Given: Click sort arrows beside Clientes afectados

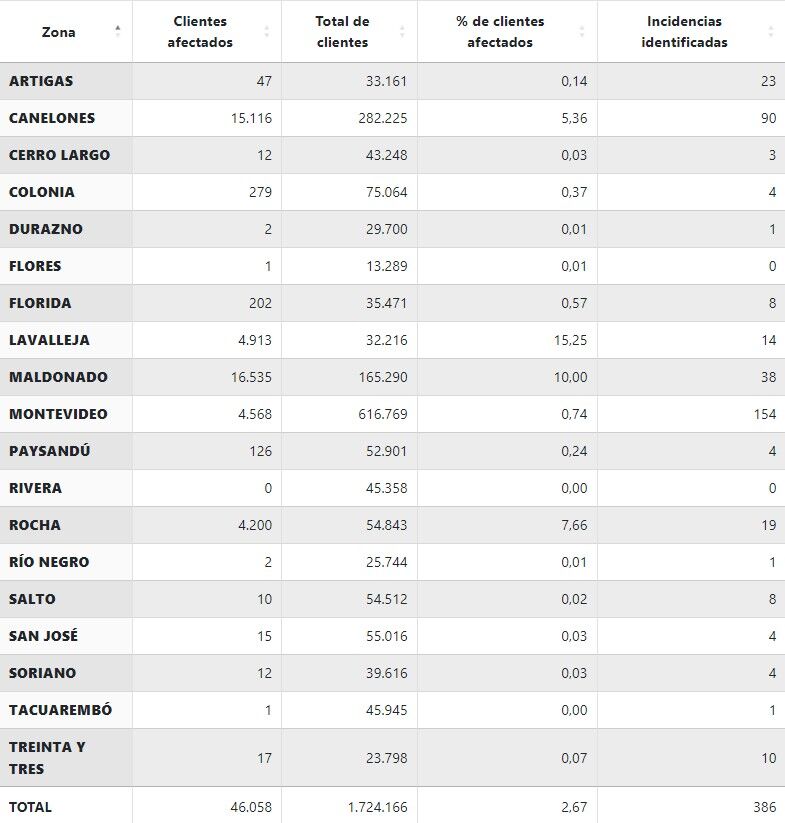Looking at the screenshot, I should [266, 32].
